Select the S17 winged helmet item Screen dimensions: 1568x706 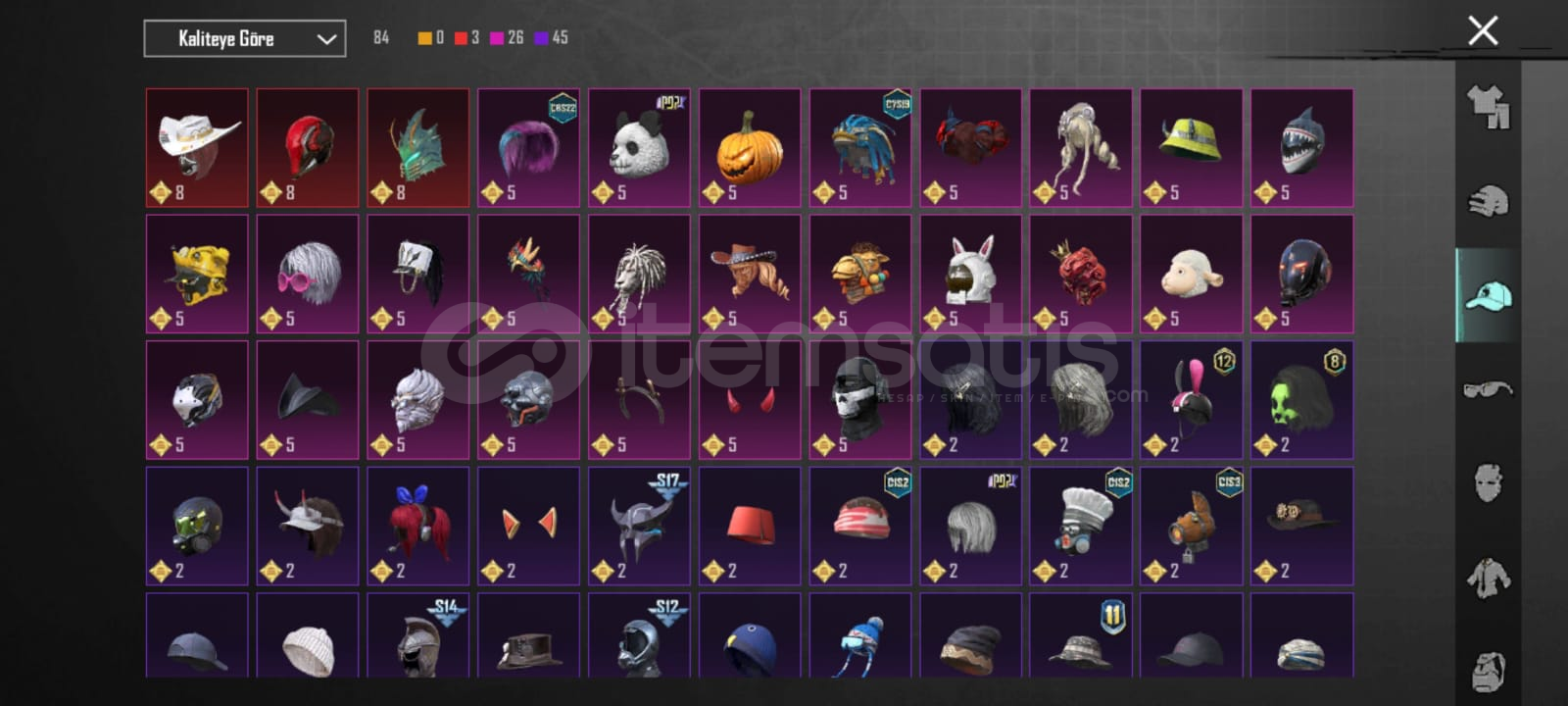pyautogui.click(x=639, y=526)
